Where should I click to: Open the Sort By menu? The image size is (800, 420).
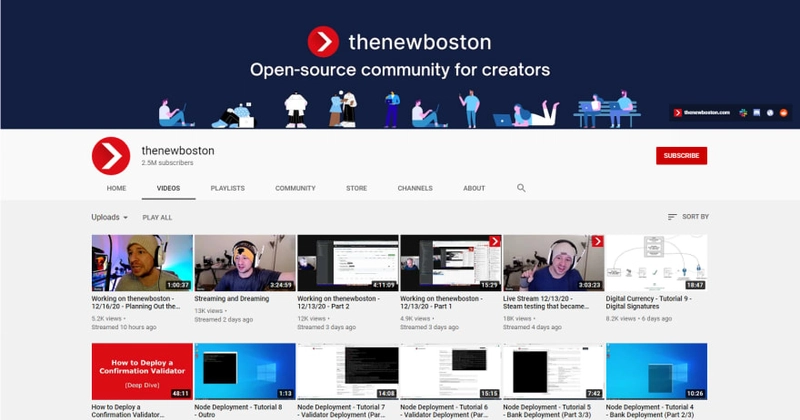688,217
